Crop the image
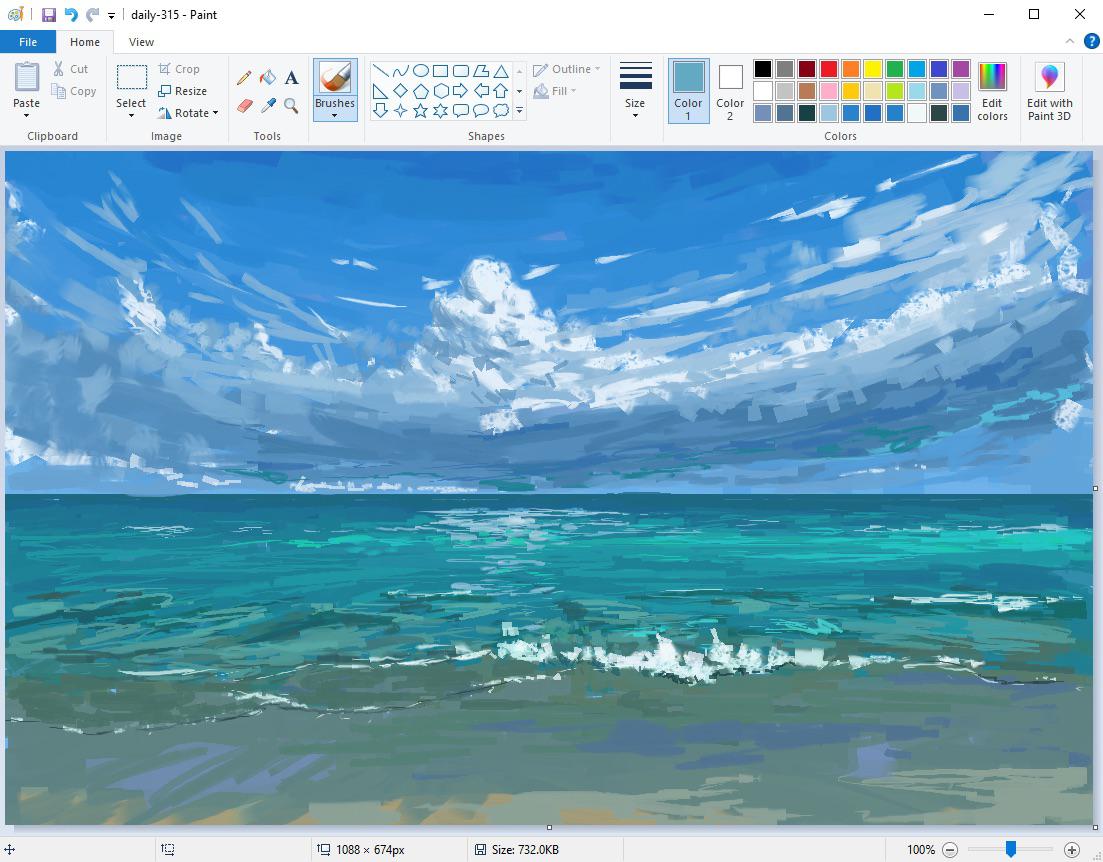This screenshot has height=862, width=1103. tap(181, 68)
